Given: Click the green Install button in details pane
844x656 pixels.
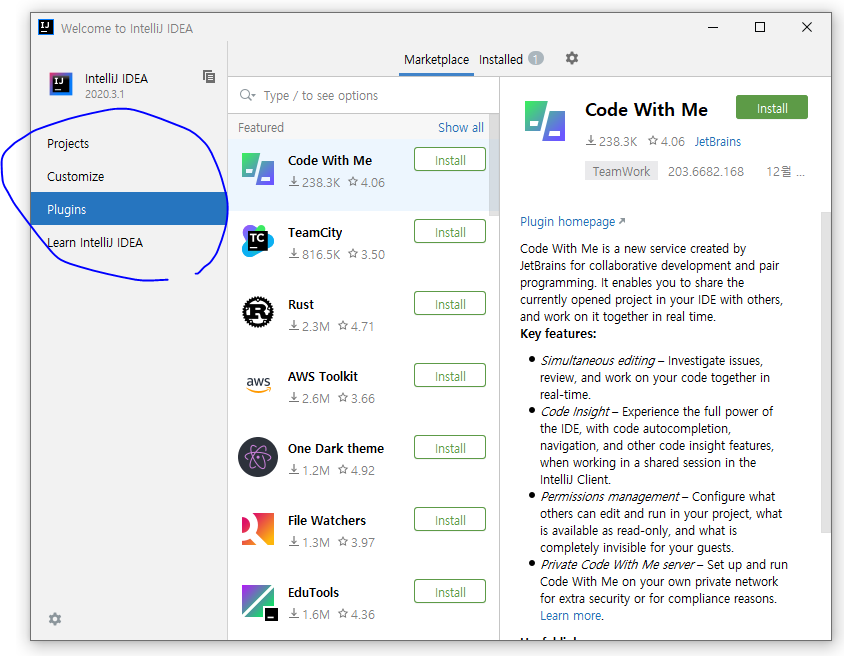Looking at the screenshot, I should click(771, 108).
